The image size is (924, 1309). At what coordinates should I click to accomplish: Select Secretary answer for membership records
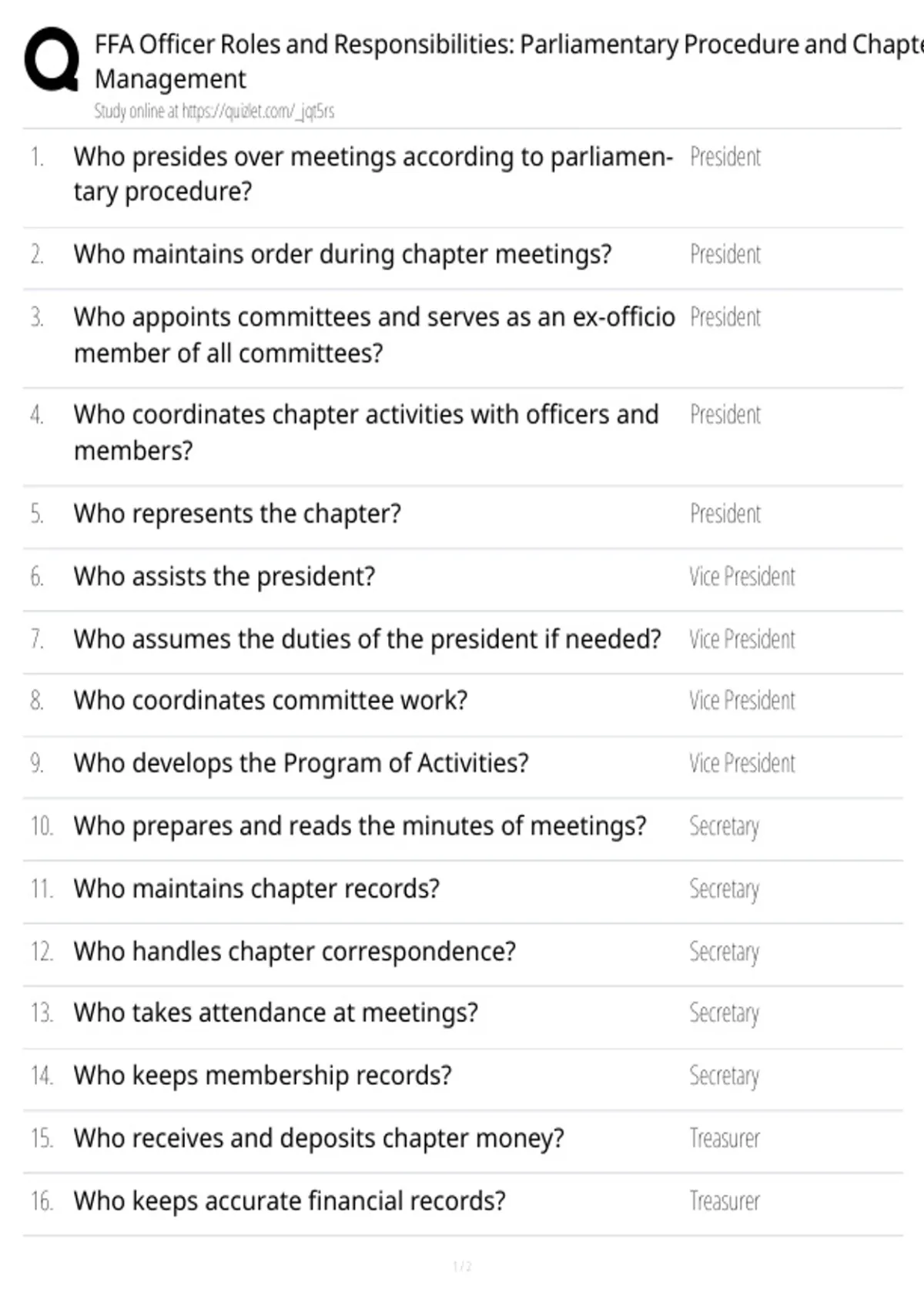pos(724,1076)
